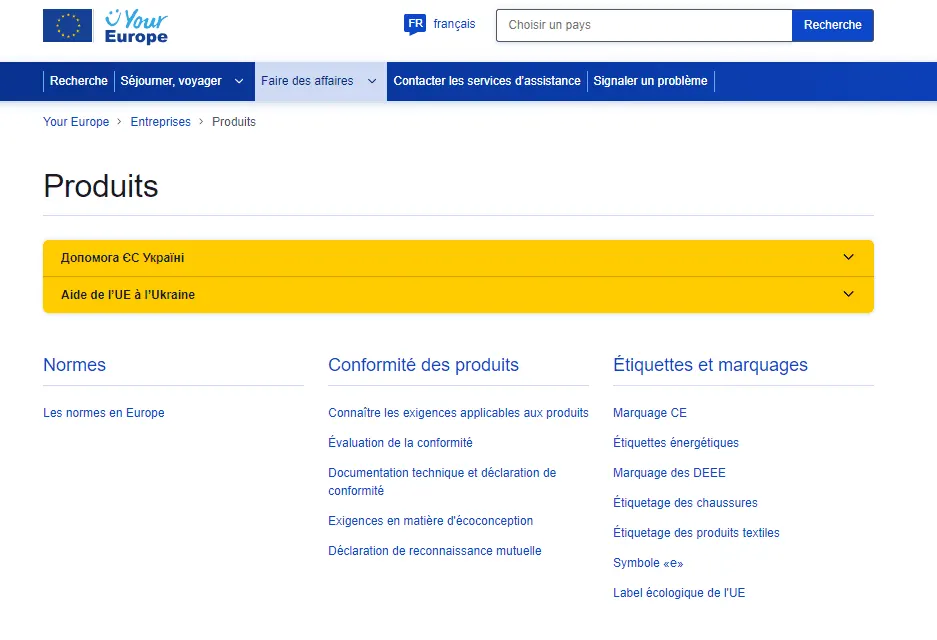Open the Étiquettes et marquages heading
Screen dimensions: 937x640
(710, 365)
